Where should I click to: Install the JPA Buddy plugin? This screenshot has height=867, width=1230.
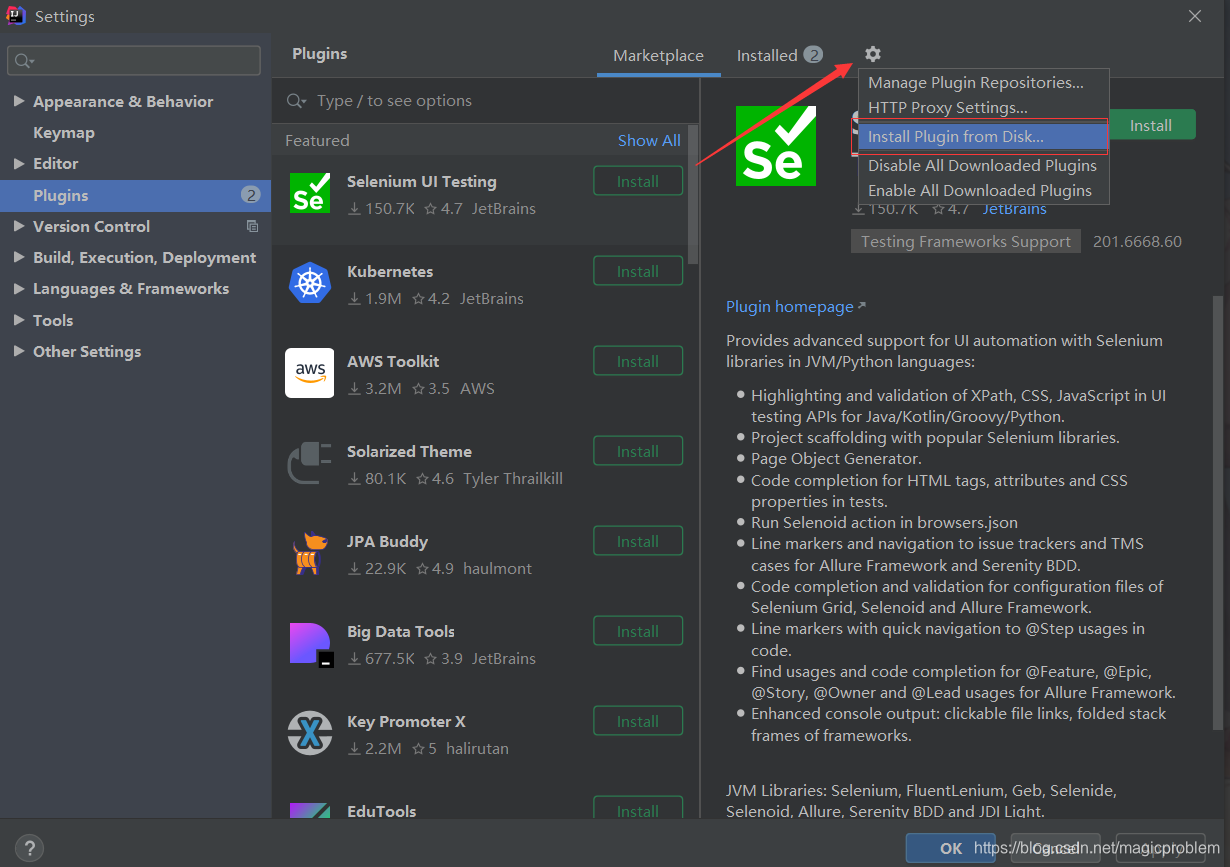point(638,541)
